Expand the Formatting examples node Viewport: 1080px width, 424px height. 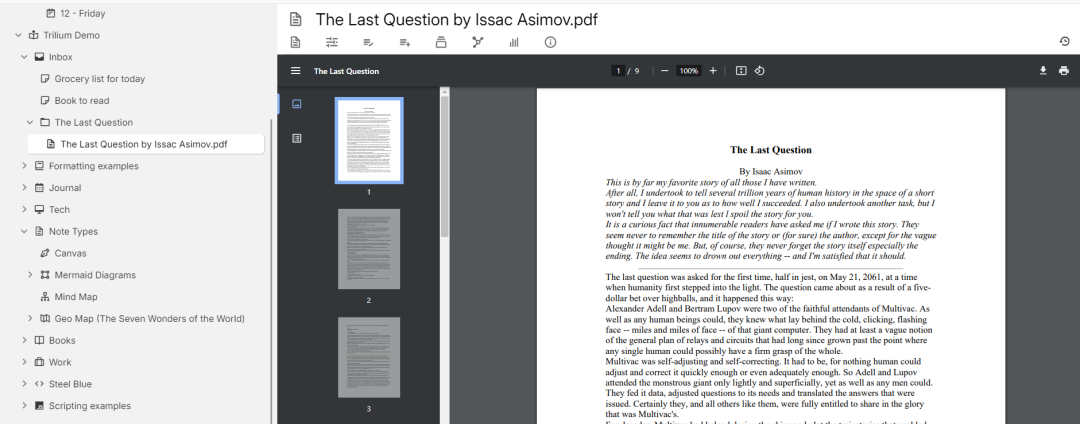(24, 166)
